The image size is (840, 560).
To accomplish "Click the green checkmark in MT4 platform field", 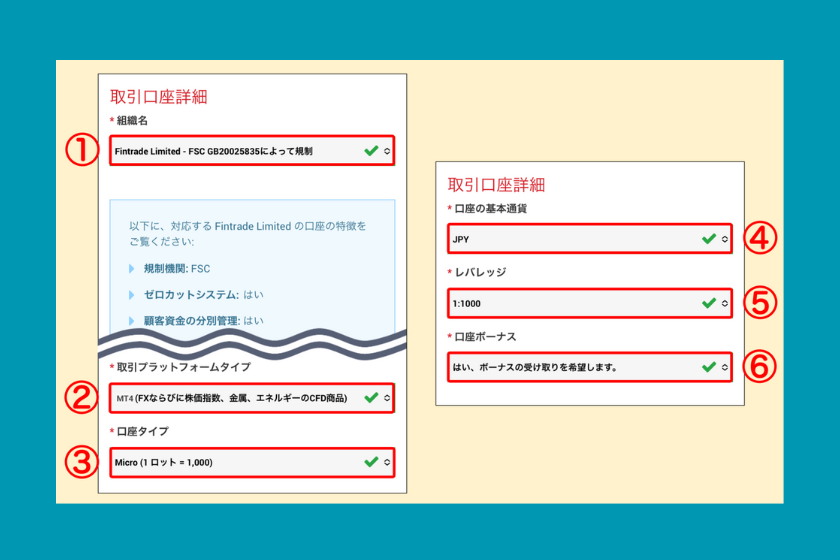I will tap(371, 398).
